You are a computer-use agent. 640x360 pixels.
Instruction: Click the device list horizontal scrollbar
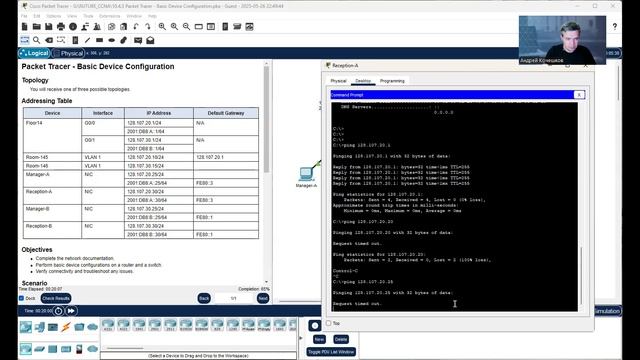[125, 348]
